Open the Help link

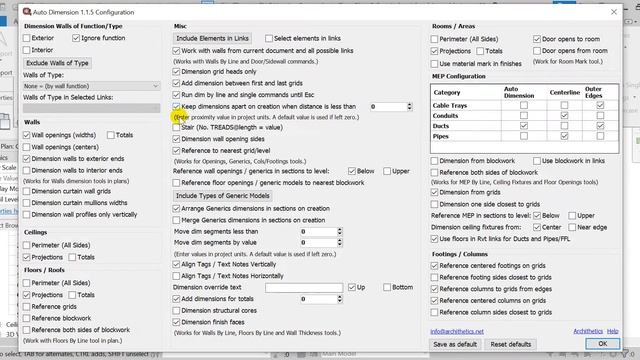pos(612,331)
